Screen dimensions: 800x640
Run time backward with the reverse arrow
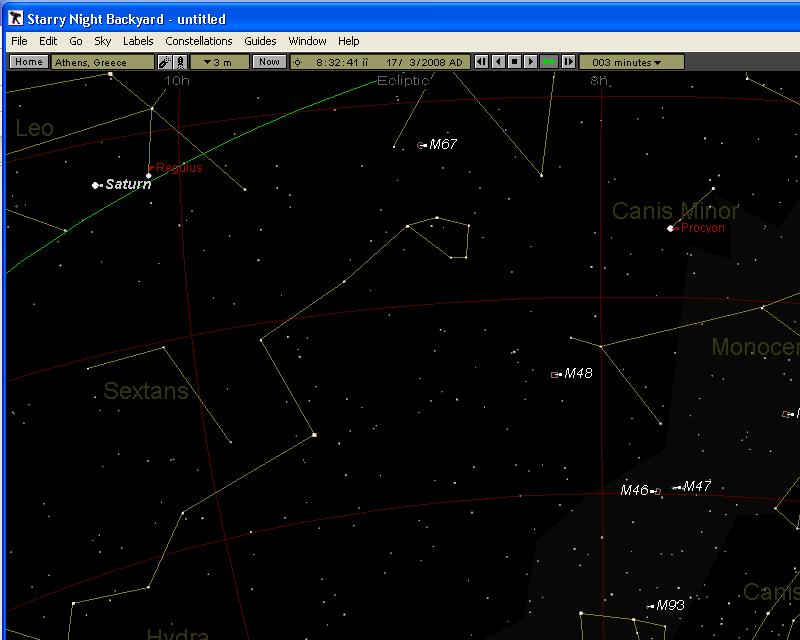[499, 62]
